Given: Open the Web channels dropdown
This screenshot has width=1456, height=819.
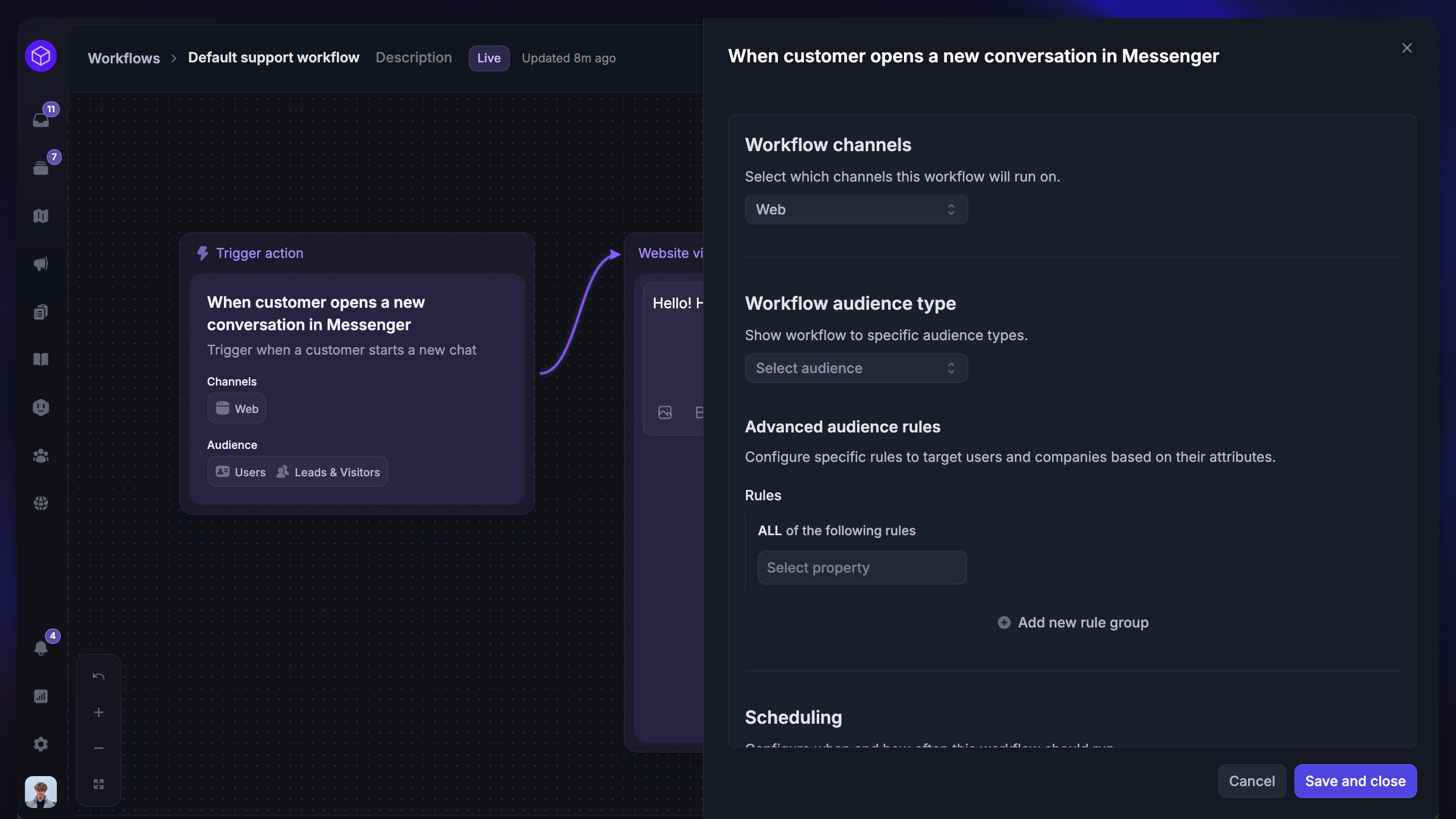Looking at the screenshot, I should (x=856, y=209).
